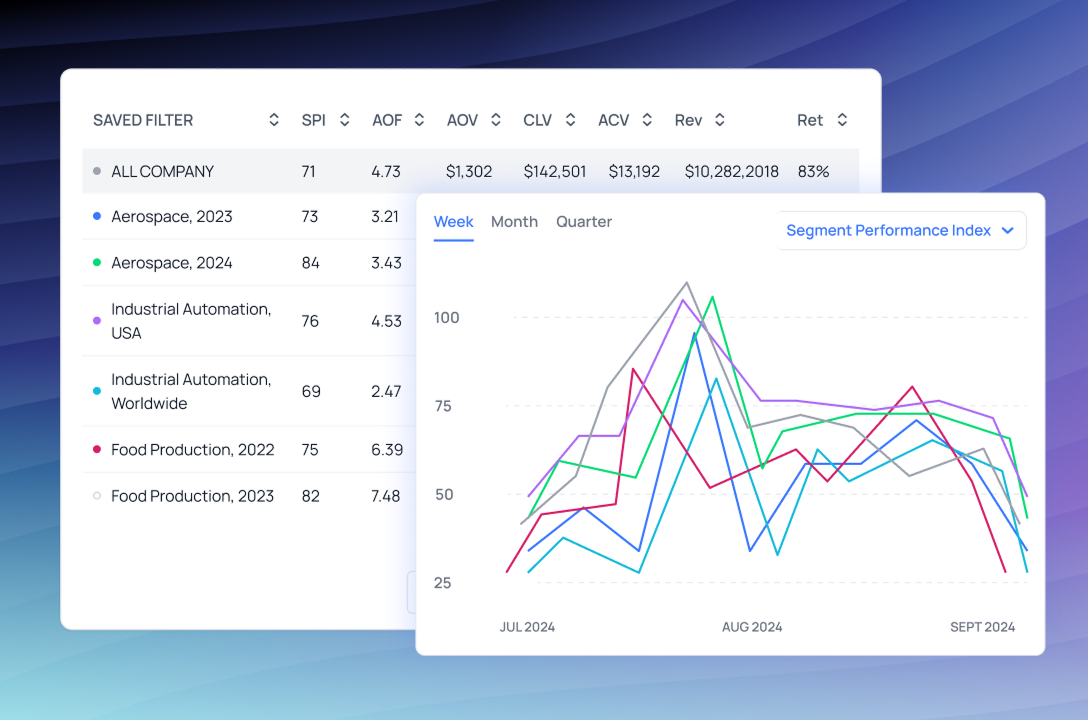
Task: Click the AUG 2024 axis label
Action: click(752, 627)
